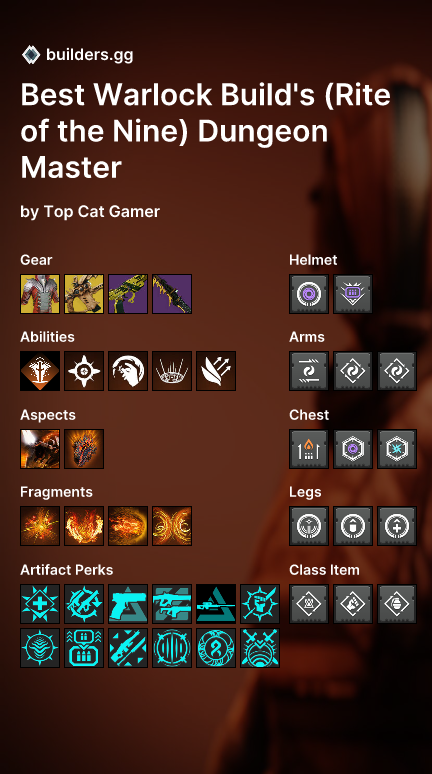Screen dimensions: 432x774
Task: Click the builders.gg site name text
Action: tap(89, 55)
